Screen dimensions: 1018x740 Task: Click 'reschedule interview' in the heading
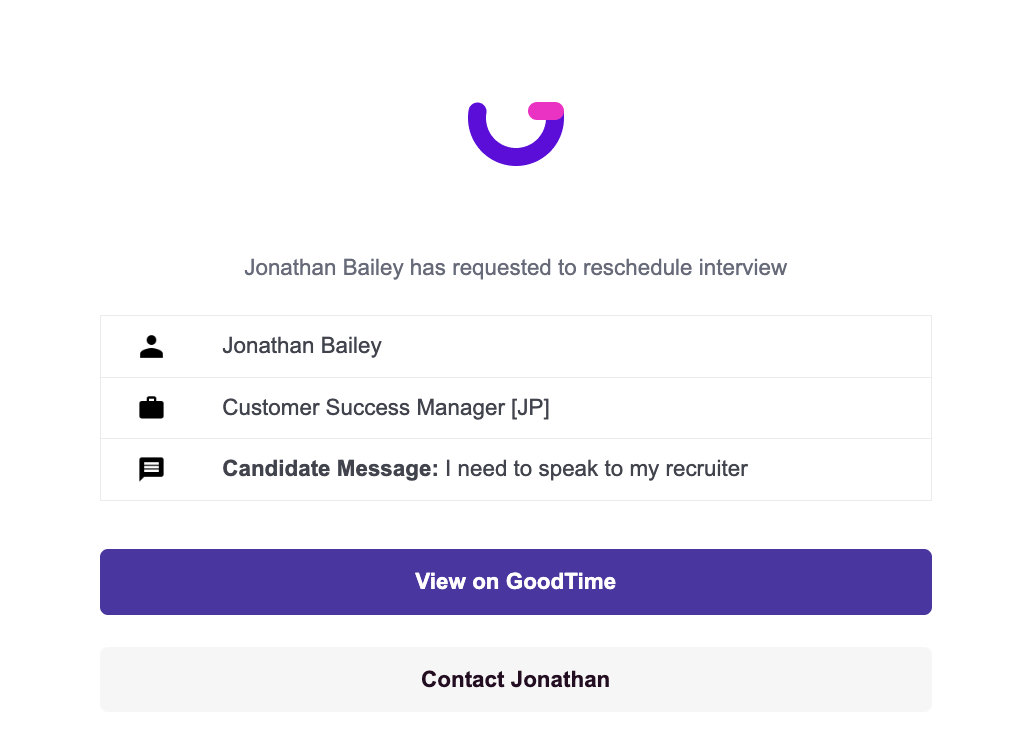685,268
